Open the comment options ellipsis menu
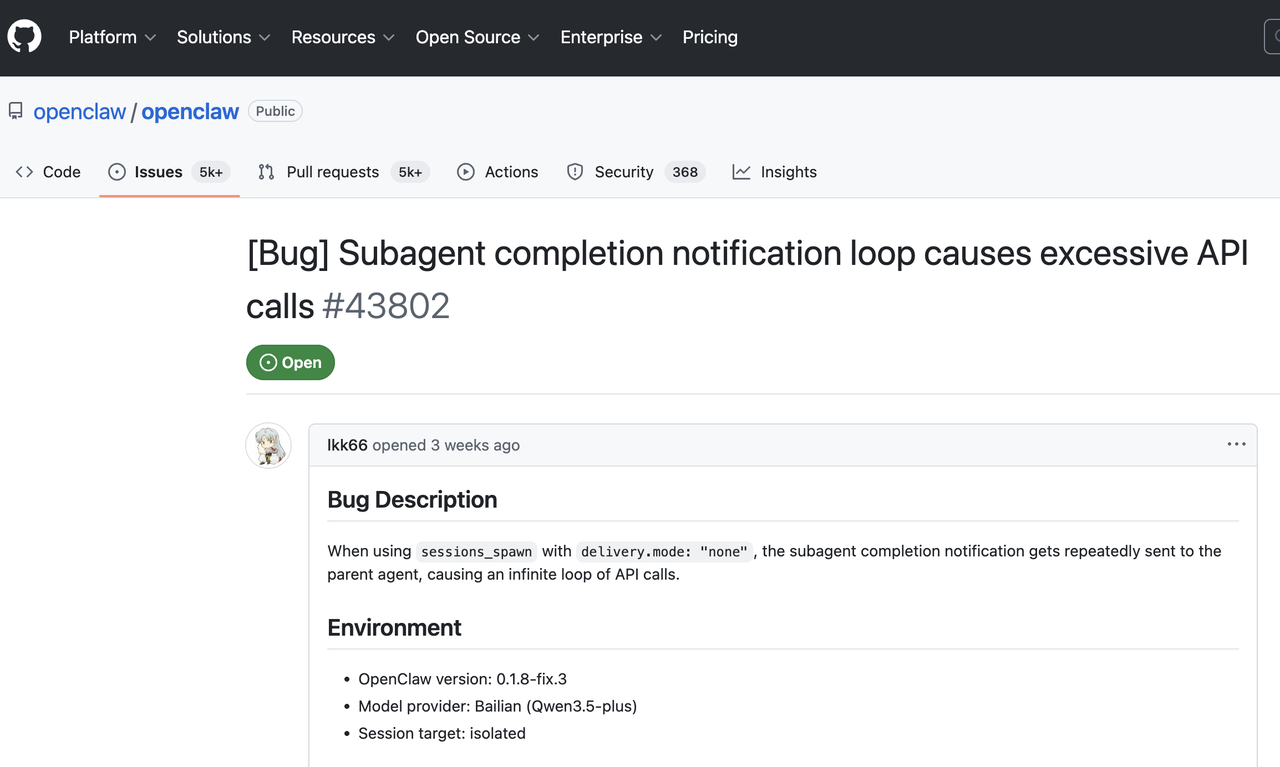Image resolution: width=1280 pixels, height=767 pixels. coord(1237,444)
